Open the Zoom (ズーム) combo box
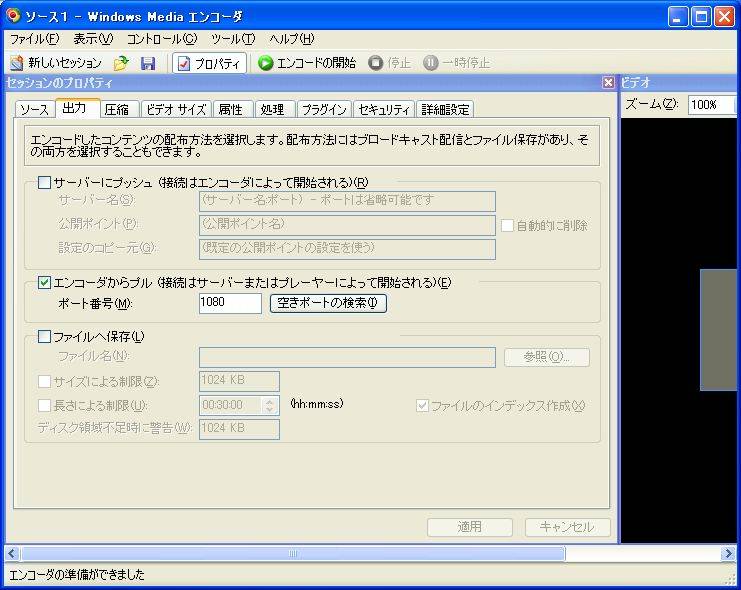Image resolution: width=741 pixels, height=590 pixels. coord(714,105)
